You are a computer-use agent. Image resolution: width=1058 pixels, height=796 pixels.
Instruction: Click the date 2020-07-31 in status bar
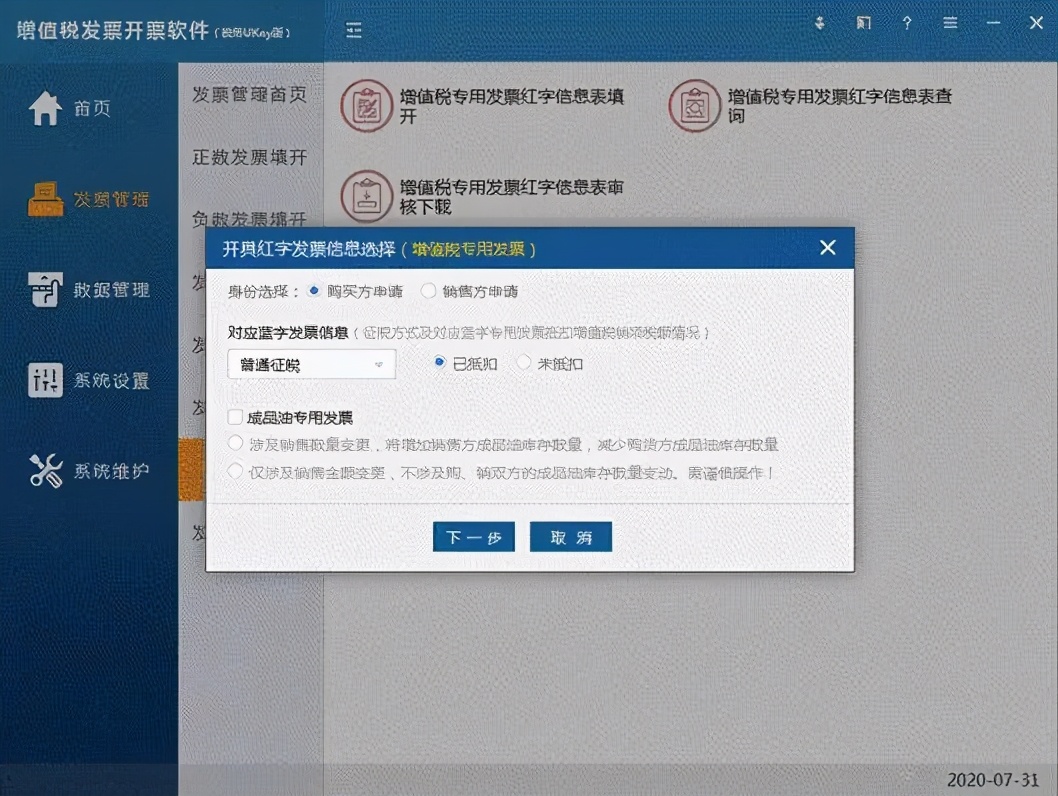point(993,780)
